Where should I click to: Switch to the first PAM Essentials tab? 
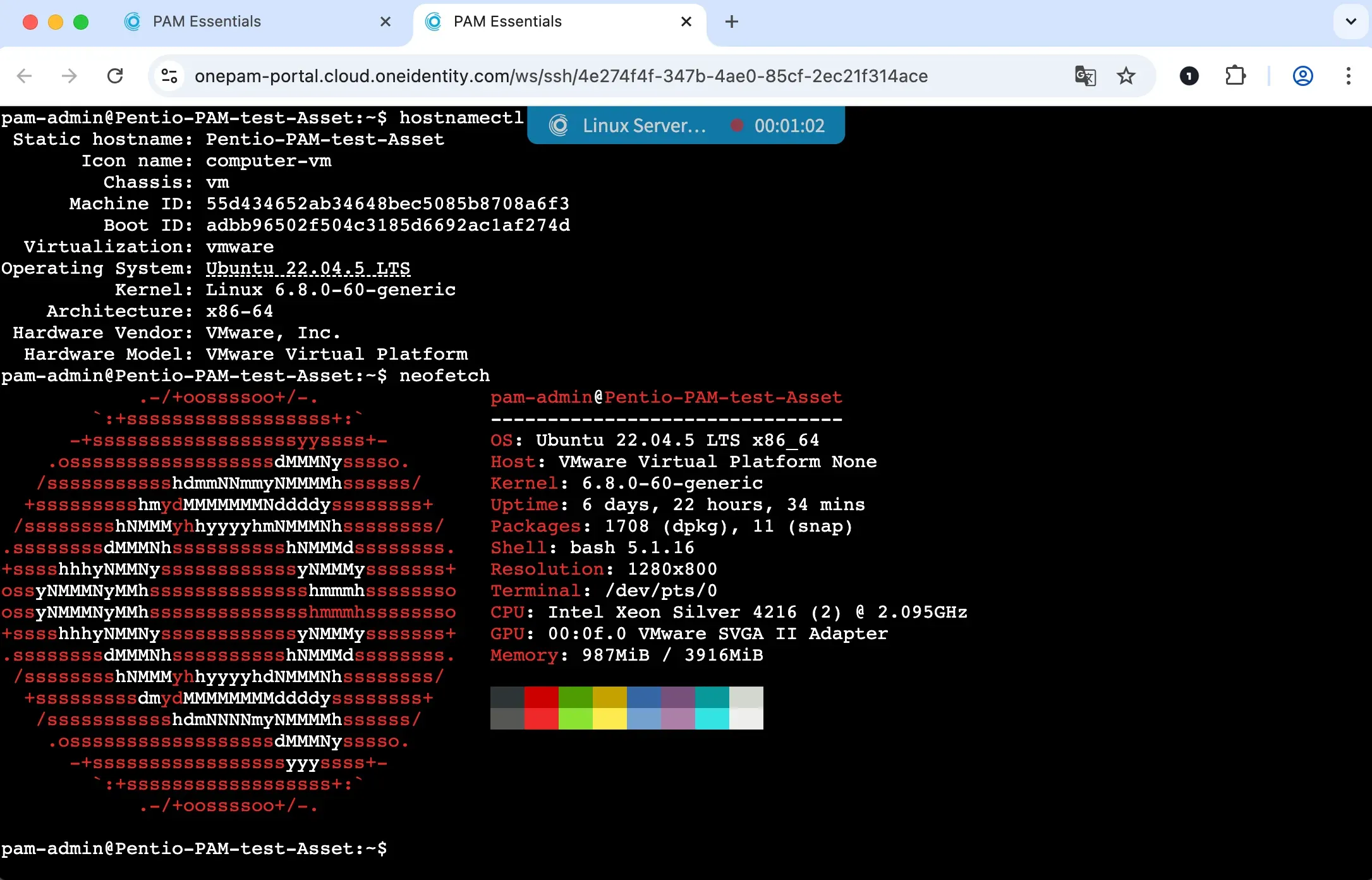(x=207, y=21)
